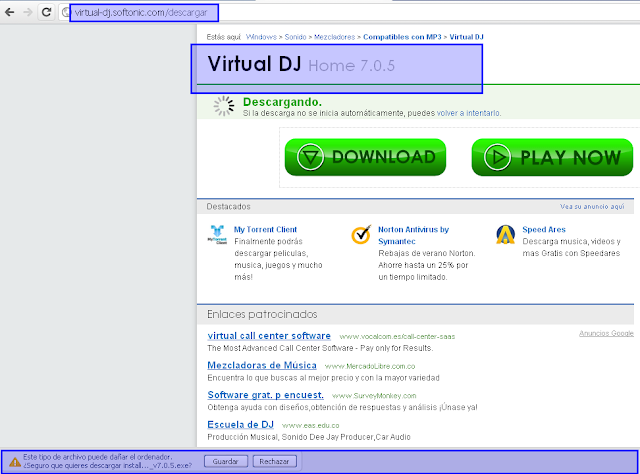The width and height of the screenshot is (640, 474).
Task: Click the www.SurveyMonkey.com ad URL text
Action: click(x=374, y=396)
